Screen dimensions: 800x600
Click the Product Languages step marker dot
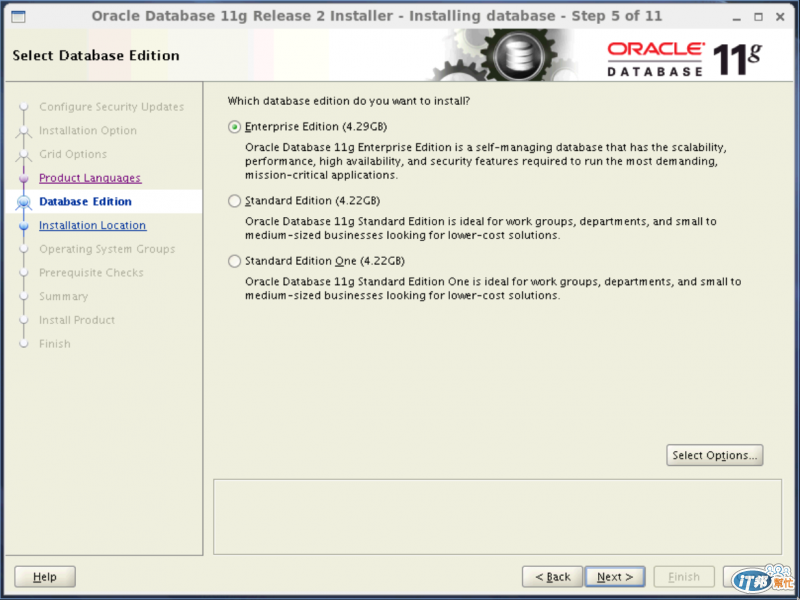[23, 178]
